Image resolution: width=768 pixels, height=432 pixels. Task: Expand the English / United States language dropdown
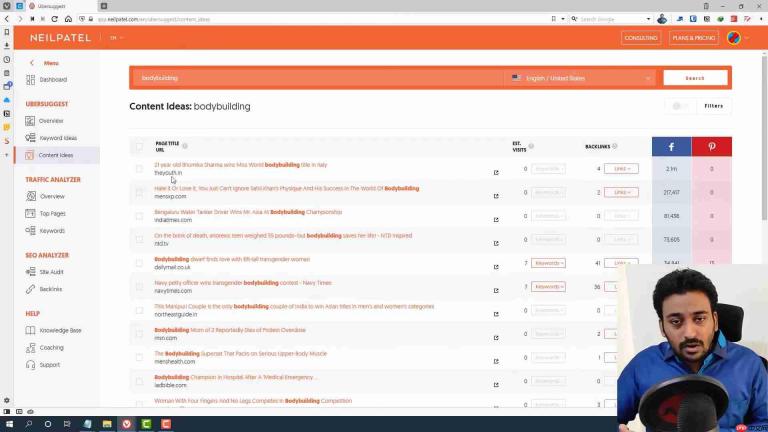pos(581,78)
